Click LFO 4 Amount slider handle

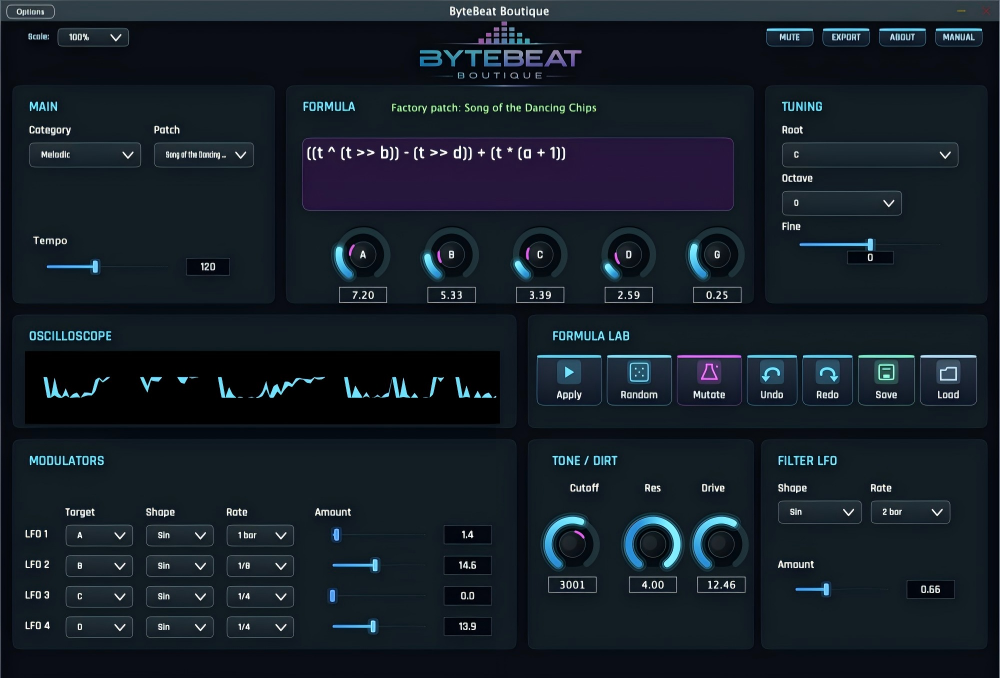(x=374, y=626)
